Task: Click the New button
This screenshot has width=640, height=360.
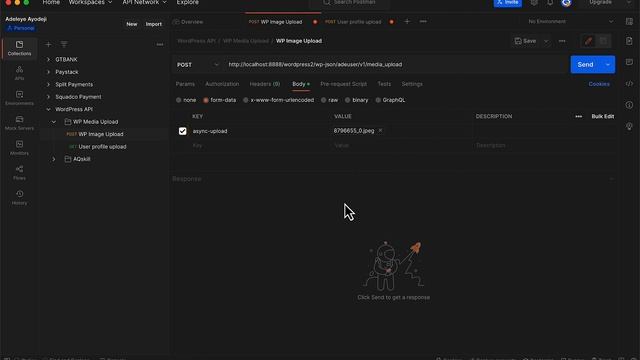Action: (131, 24)
